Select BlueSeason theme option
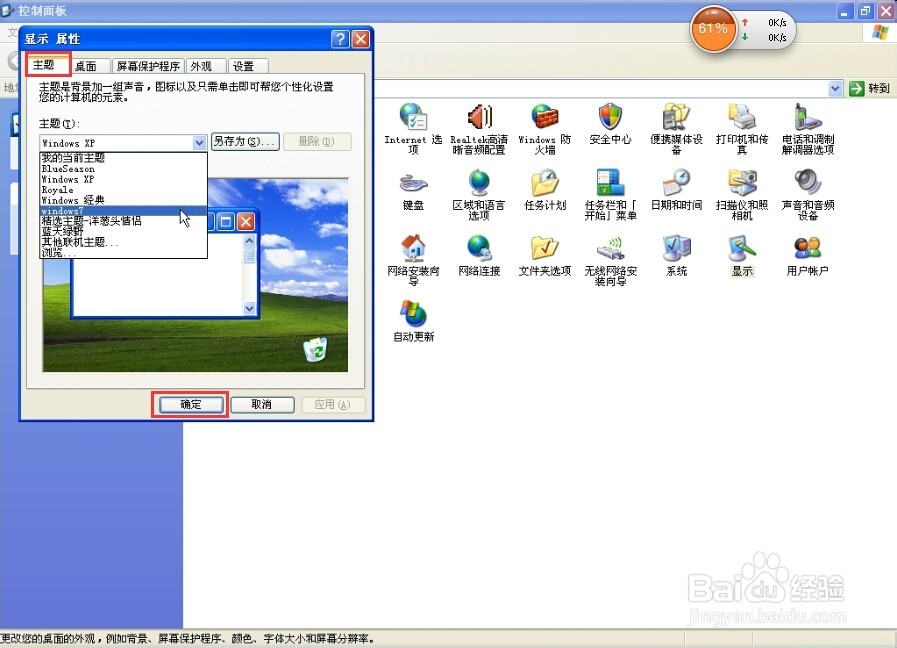897x648 pixels. [123, 169]
